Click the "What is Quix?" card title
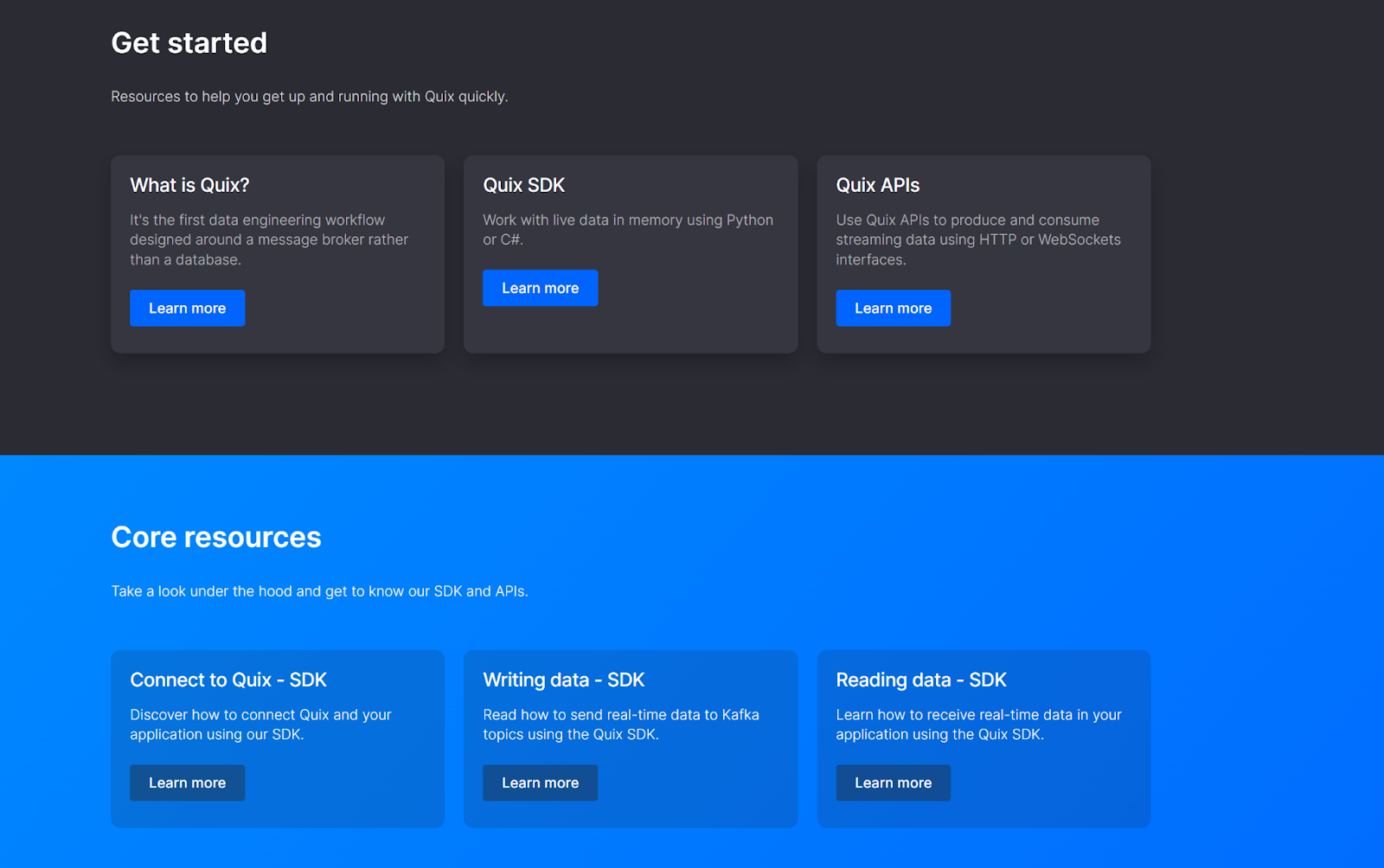 189,185
